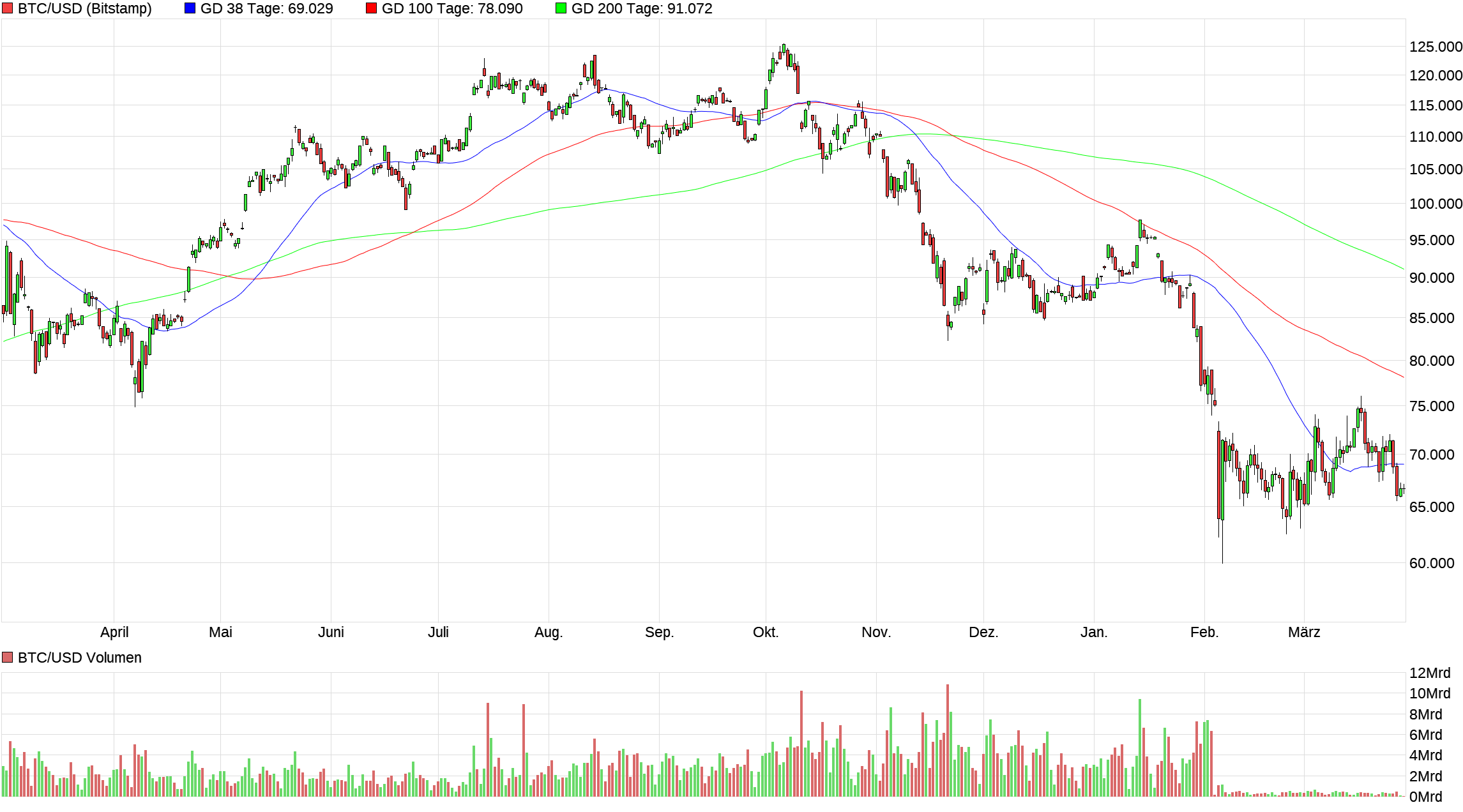Click the BTC/USD Volumen label text
This screenshot has width=1463, height=812.
[x=79, y=657]
